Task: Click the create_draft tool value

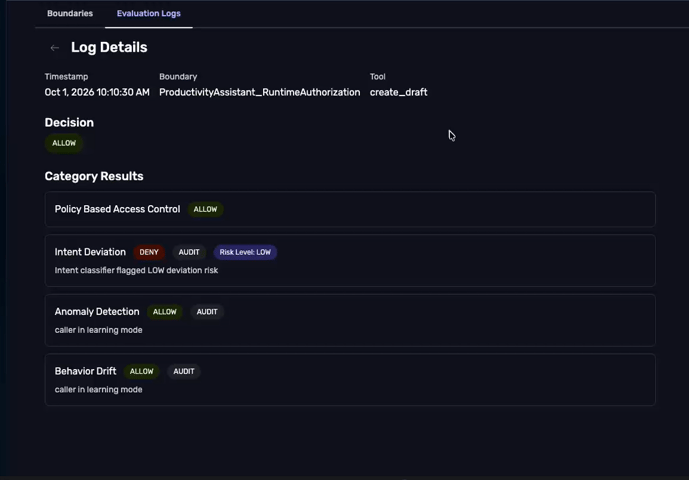Action: coord(399,92)
